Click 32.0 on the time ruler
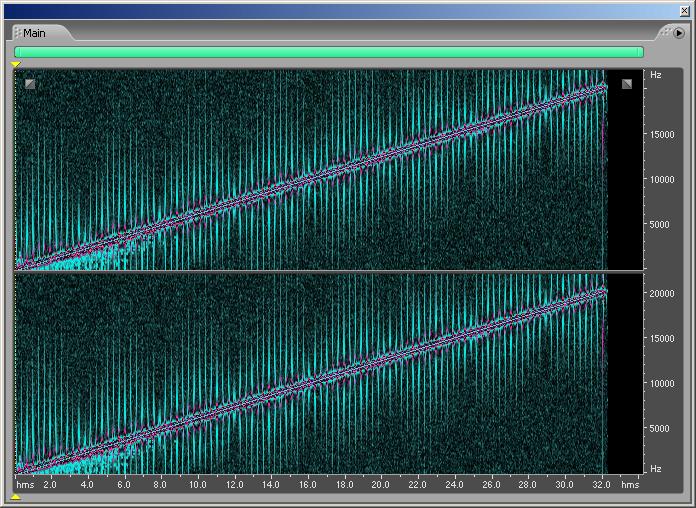The image size is (696, 508). coord(601,484)
